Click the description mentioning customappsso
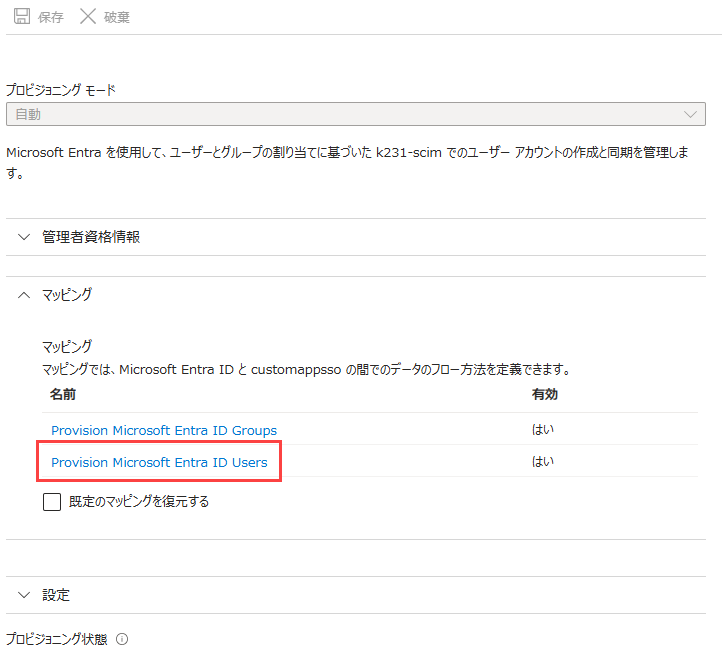The image size is (722, 648). [307, 369]
